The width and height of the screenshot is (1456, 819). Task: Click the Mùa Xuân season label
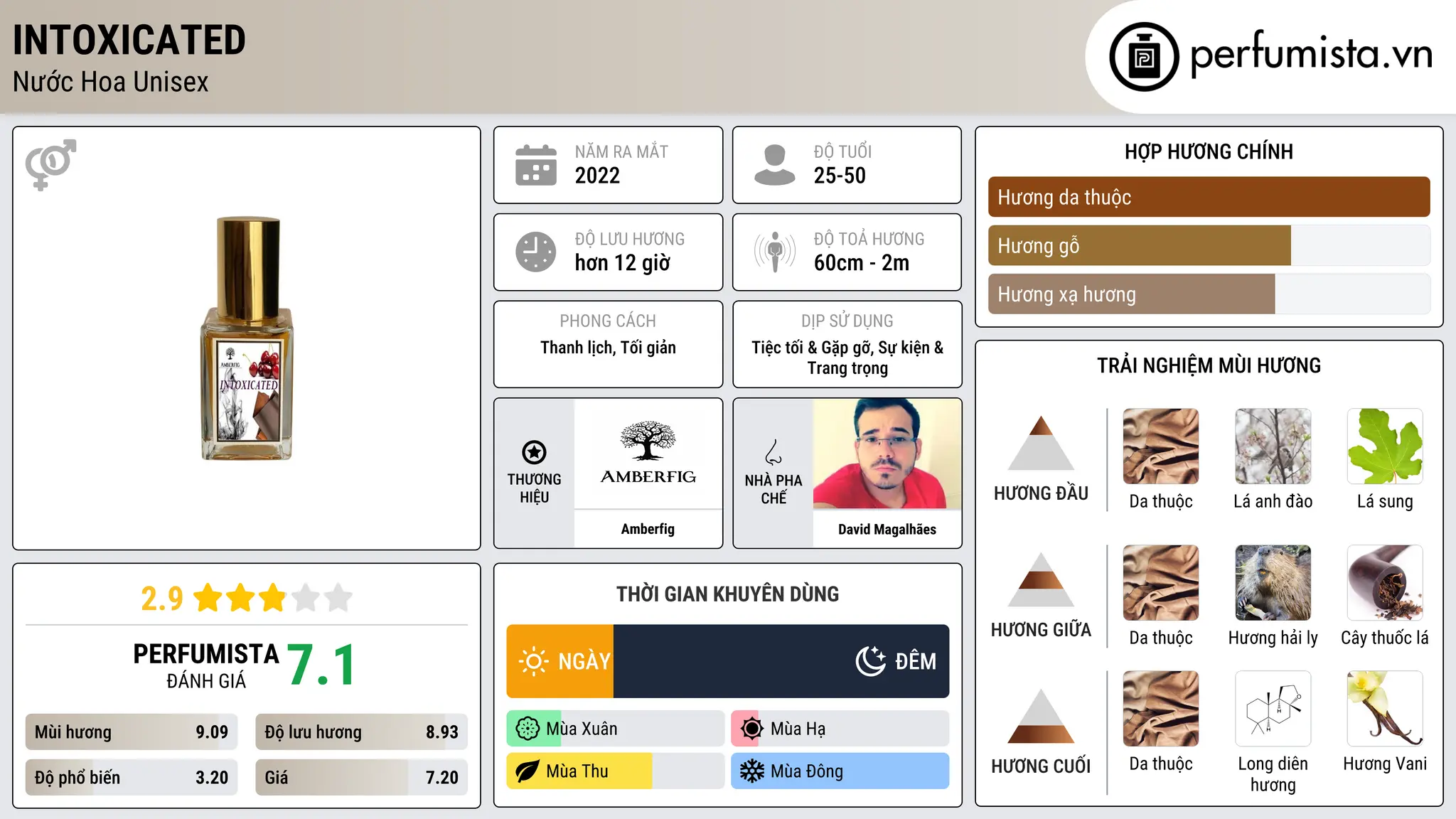pyautogui.click(x=582, y=729)
